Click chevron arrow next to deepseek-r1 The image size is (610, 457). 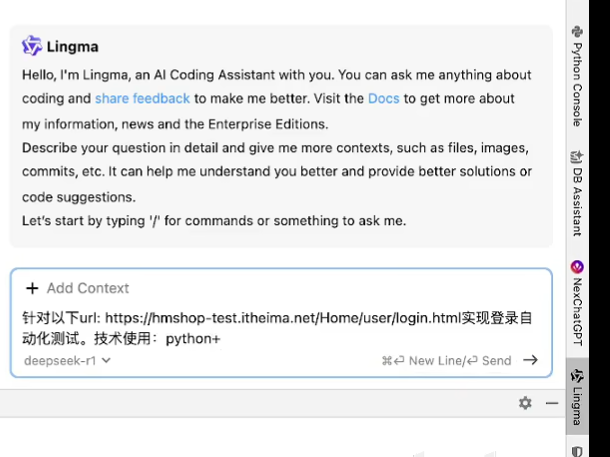coord(106,361)
